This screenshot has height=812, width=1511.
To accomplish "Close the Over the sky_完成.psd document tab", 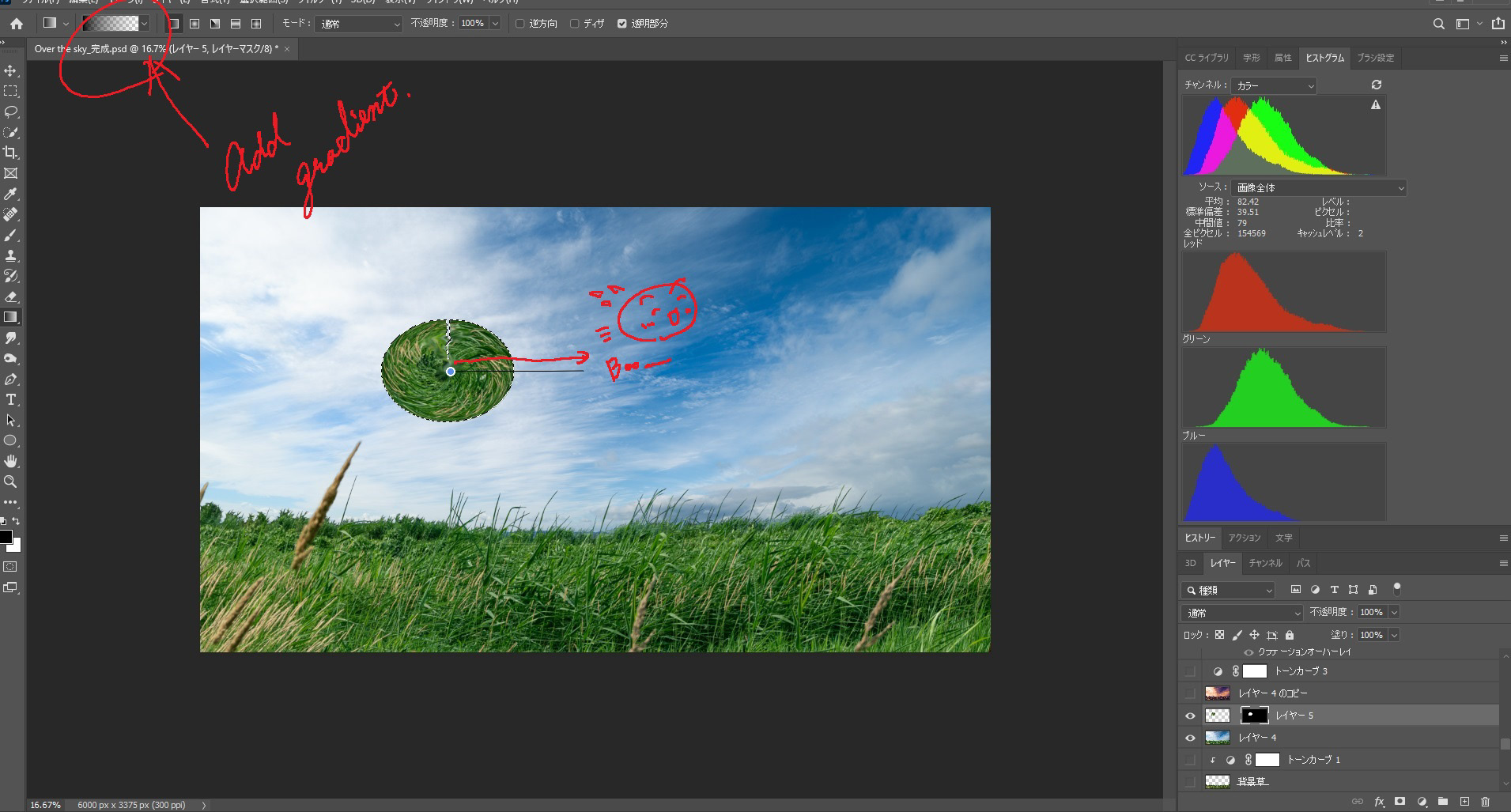I will (x=287, y=49).
